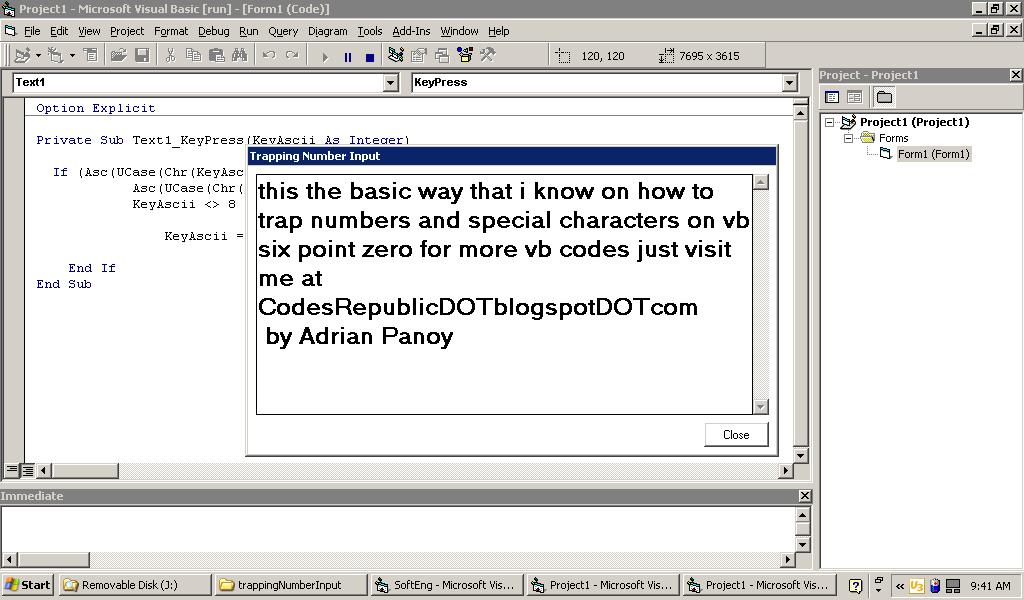Click Close in Trapping Number Input dialog
1024x600 pixels.
click(736, 435)
